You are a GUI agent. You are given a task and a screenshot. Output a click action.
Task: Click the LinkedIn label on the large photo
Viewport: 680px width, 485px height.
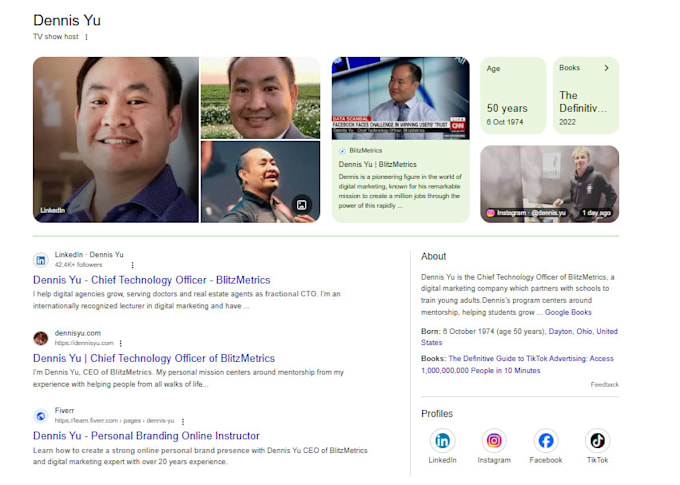tap(52, 210)
